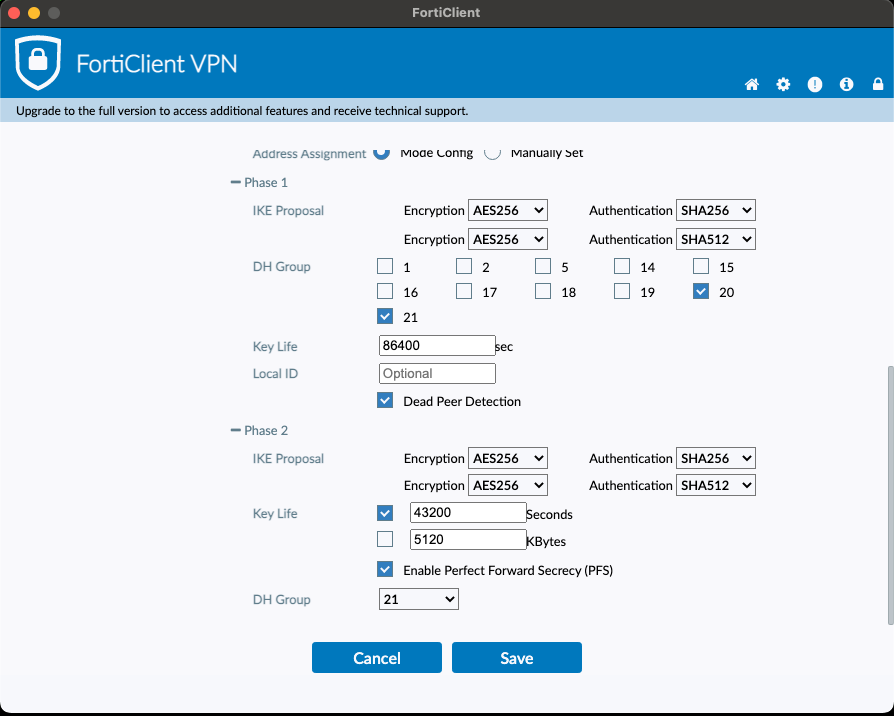The image size is (894, 716).
Task: Uncheck Phase 2 Key Life Seconds checkbox
Action: (x=385, y=513)
